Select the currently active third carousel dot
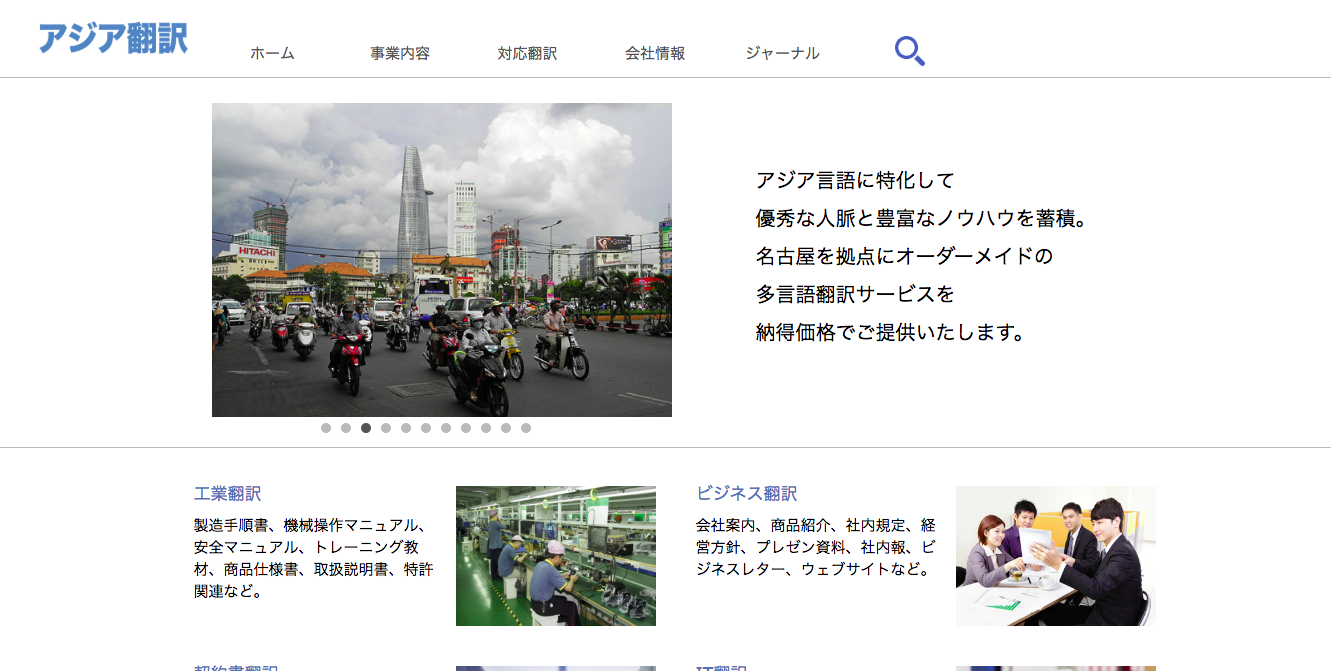 [x=365, y=429]
